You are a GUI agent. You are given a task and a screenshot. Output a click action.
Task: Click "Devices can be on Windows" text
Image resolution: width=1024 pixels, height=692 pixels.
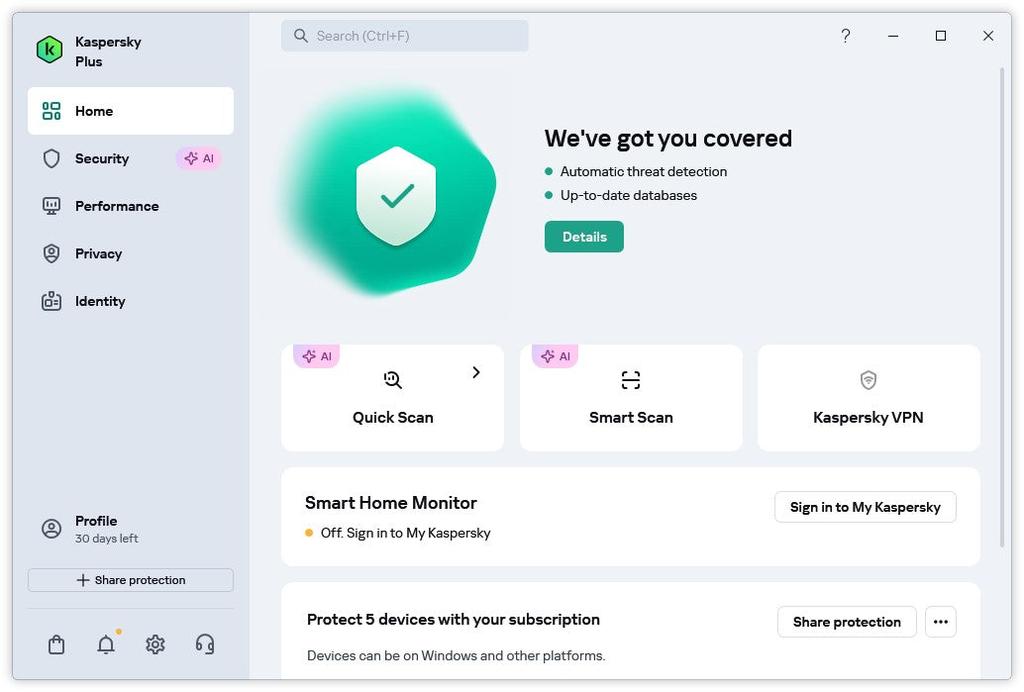(456, 655)
